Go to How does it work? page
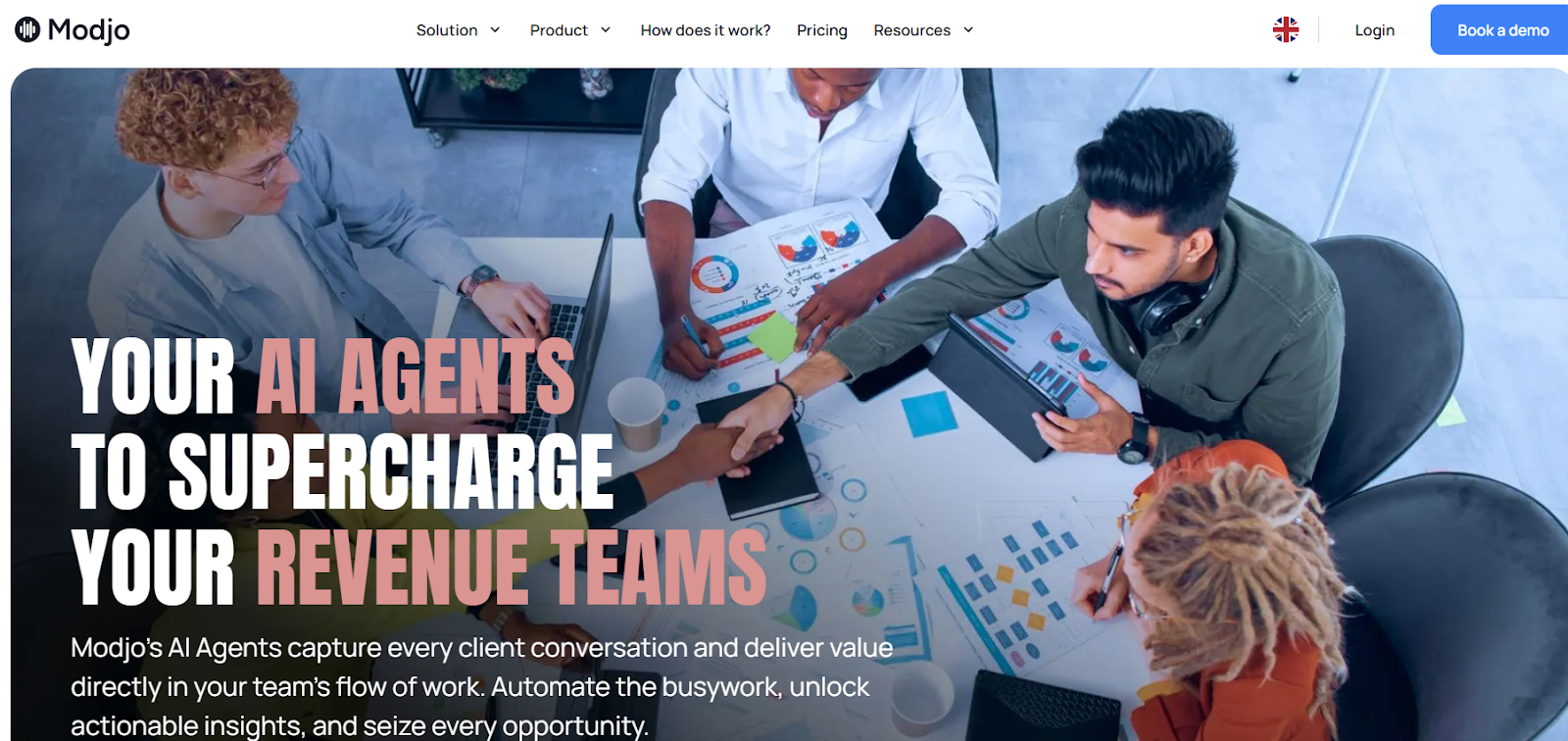The height and width of the screenshot is (741, 1568). click(x=706, y=30)
